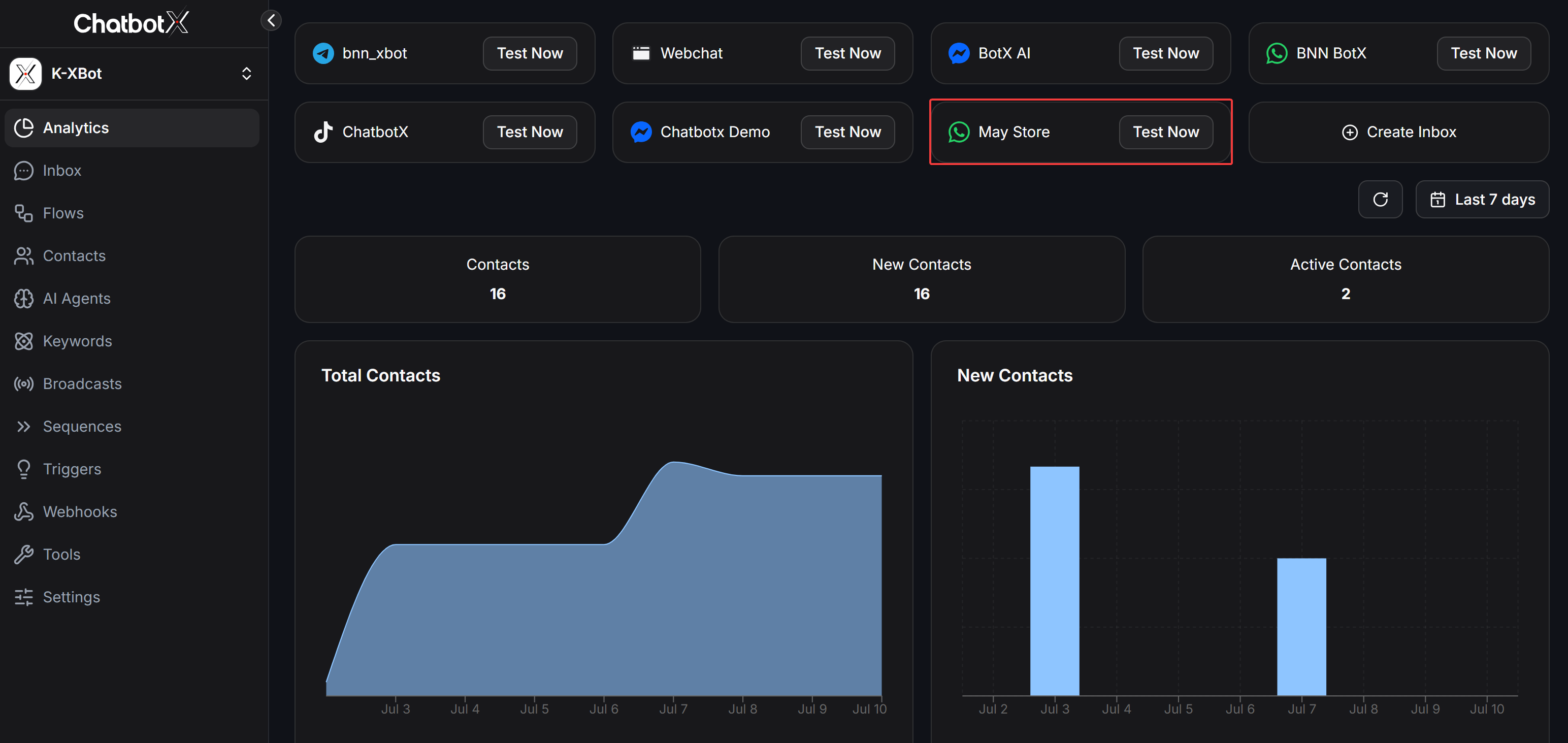The width and height of the screenshot is (1568, 743).
Task: Click the Inbox chat bubble icon
Action: [24, 171]
